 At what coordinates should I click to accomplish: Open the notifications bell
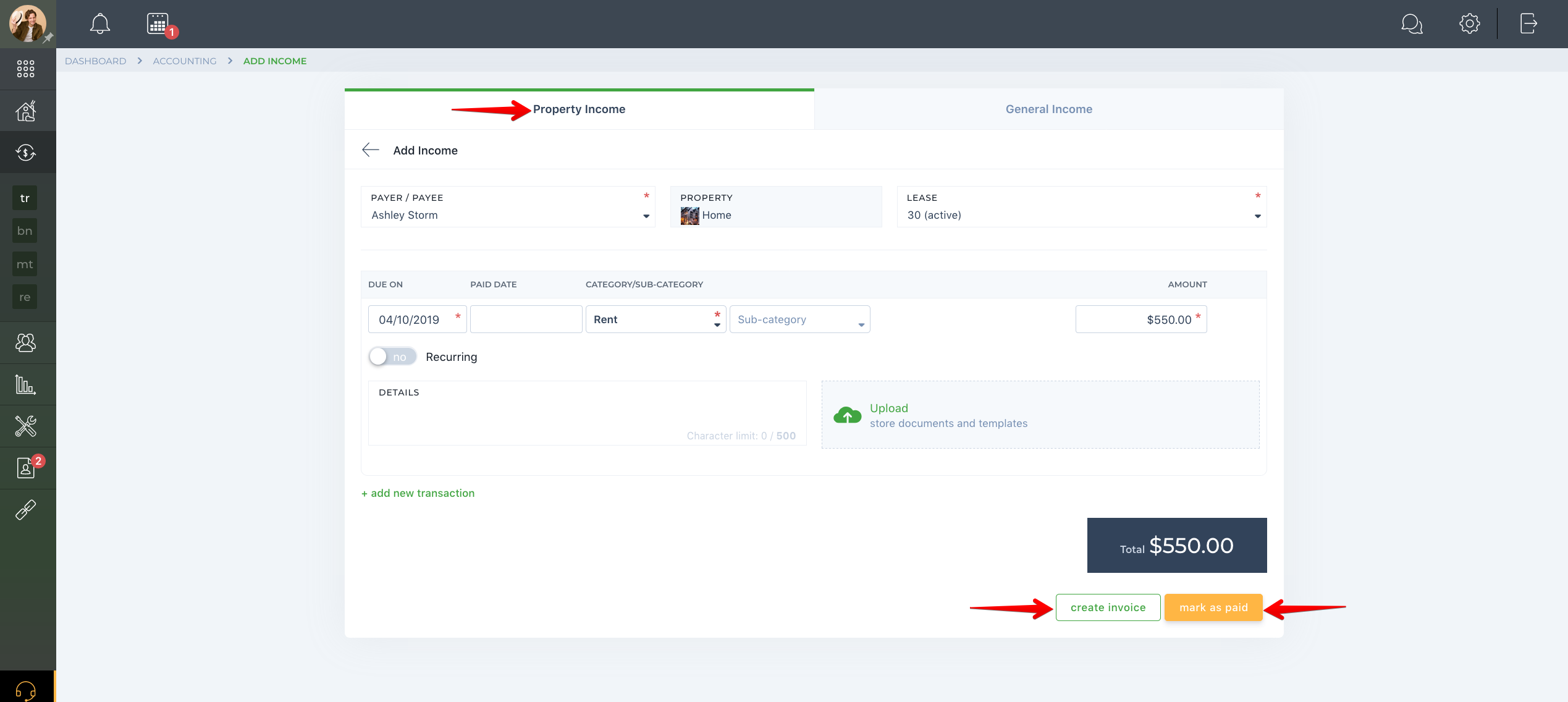(x=100, y=24)
